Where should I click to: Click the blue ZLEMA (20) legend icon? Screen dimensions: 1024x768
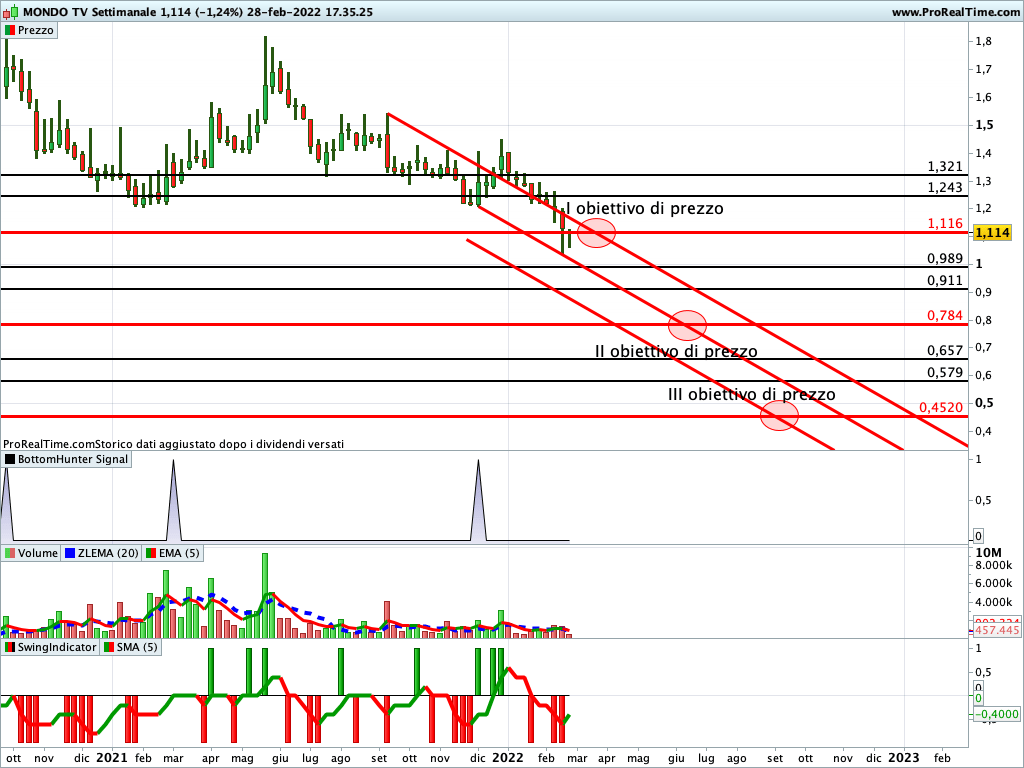point(70,553)
